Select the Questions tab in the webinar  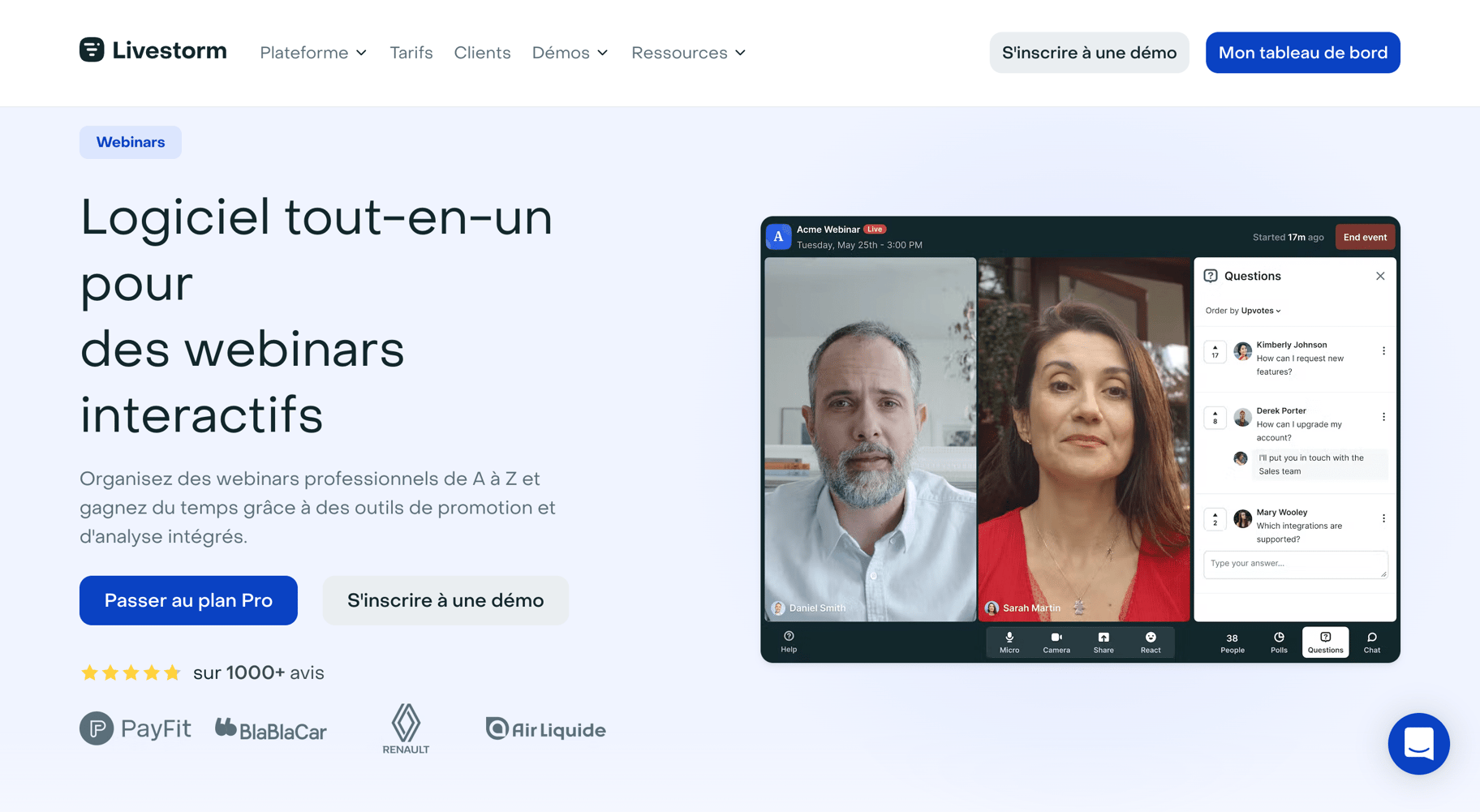[1325, 642]
